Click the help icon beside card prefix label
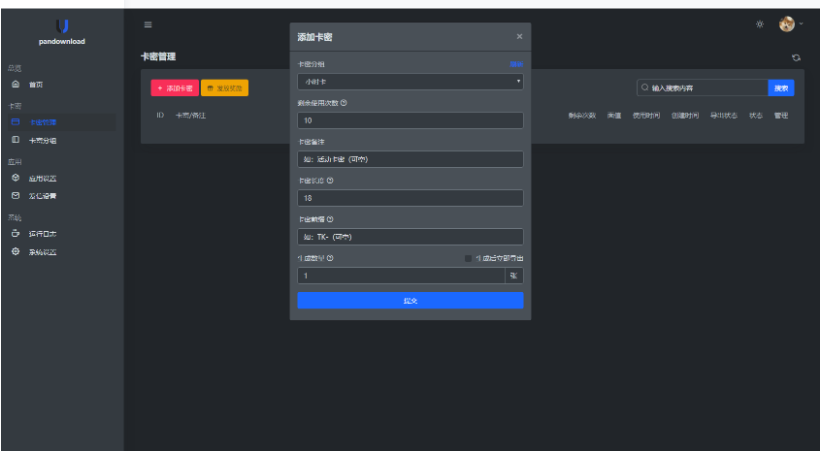The width and height of the screenshot is (820, 451). coord(330,219)
